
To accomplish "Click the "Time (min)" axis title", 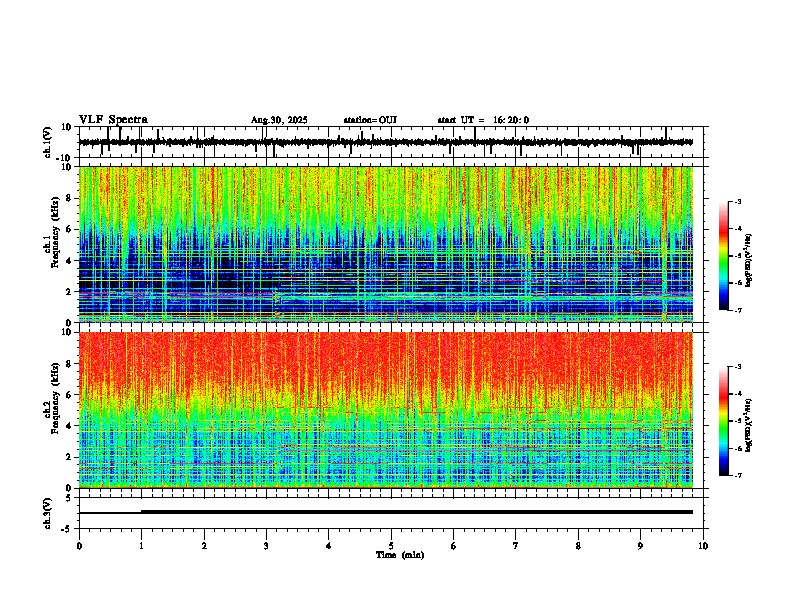I will 400,555.
